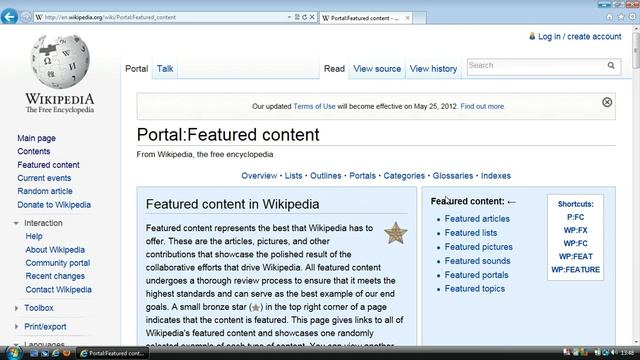The image size is (640, 360).
Task: Open Featured articles link
Action: [x=477, y=218]
